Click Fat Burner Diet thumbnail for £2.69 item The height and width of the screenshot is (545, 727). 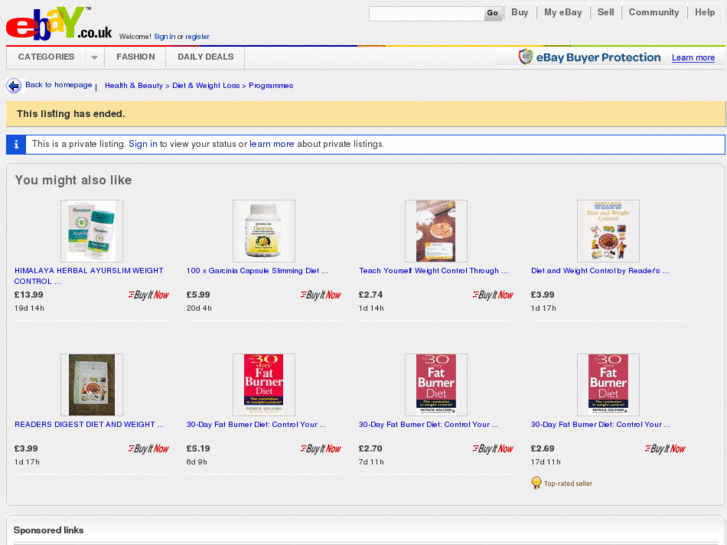click(x=608, y=385)
